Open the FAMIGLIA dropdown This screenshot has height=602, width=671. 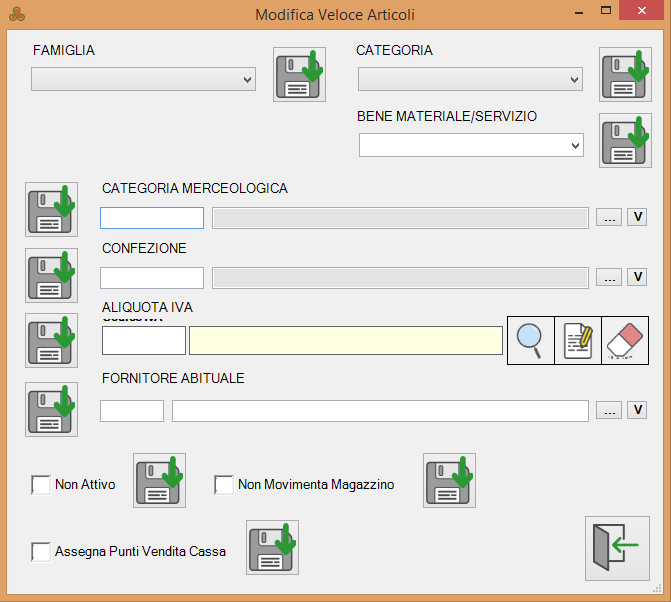click(143, 79)
